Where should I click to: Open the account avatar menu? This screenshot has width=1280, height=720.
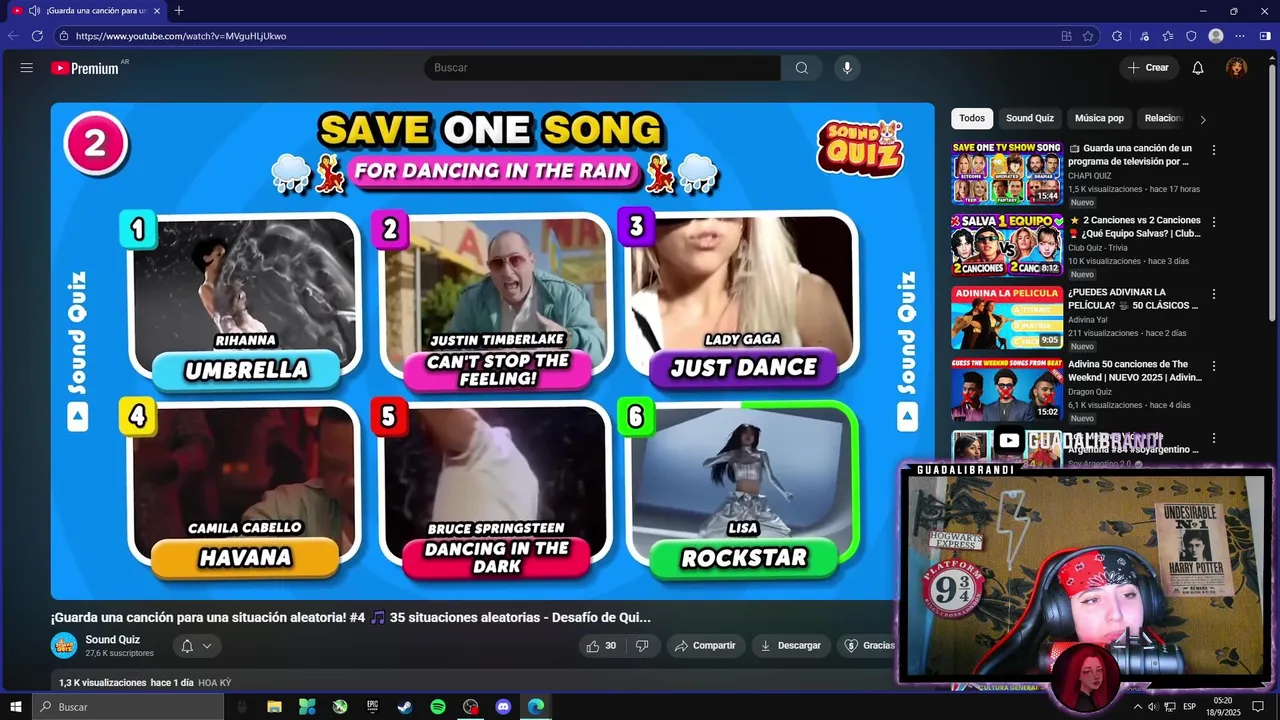pos(1237,68)
